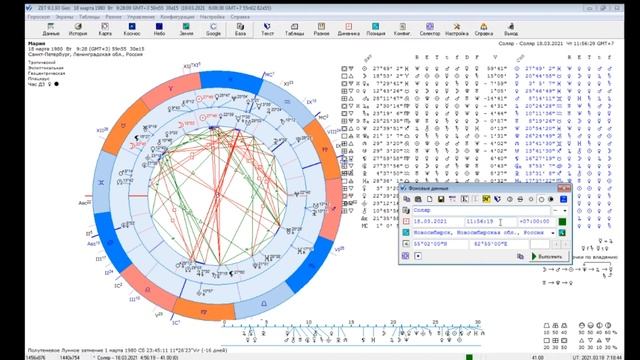Click the green square next to the timezone field
The image size is (640, 360).
(562, 222)
